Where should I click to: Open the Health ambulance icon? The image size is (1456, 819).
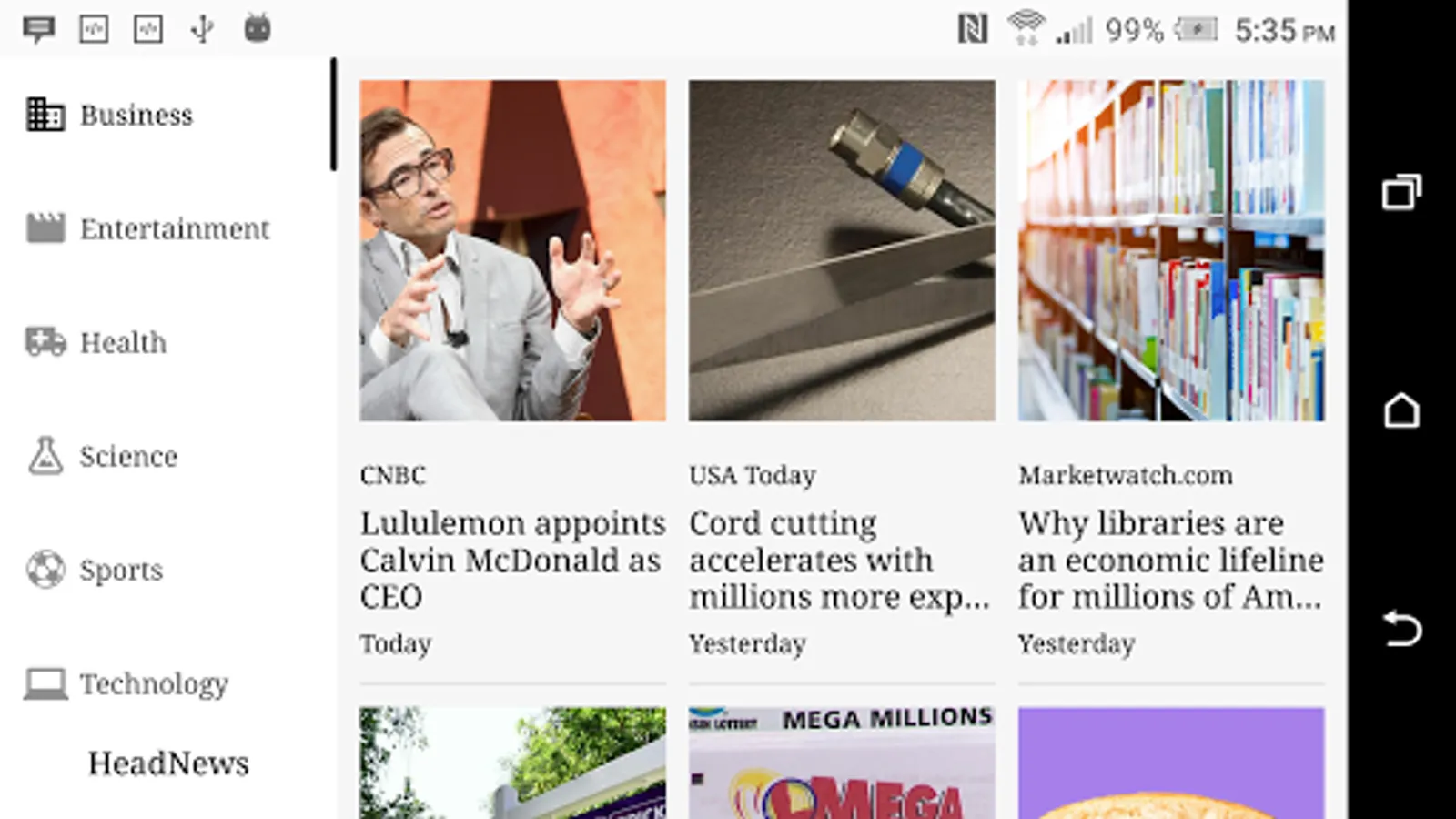coord(45,341)
